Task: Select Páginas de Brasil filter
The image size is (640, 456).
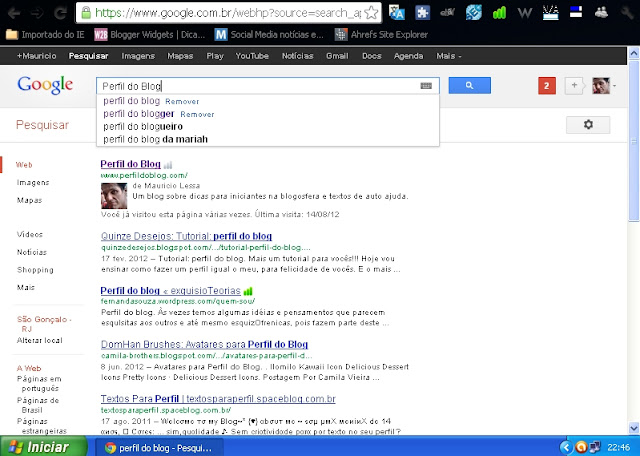Action: (x=38, y=405)
